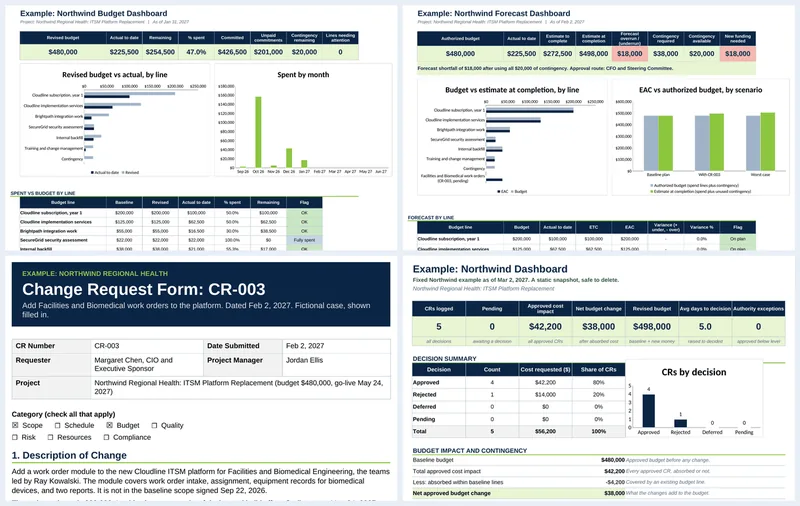800x506 pixels.
Task: Click the '-$4,200' absorbed within baseline value
Action: tap(615, 482)
